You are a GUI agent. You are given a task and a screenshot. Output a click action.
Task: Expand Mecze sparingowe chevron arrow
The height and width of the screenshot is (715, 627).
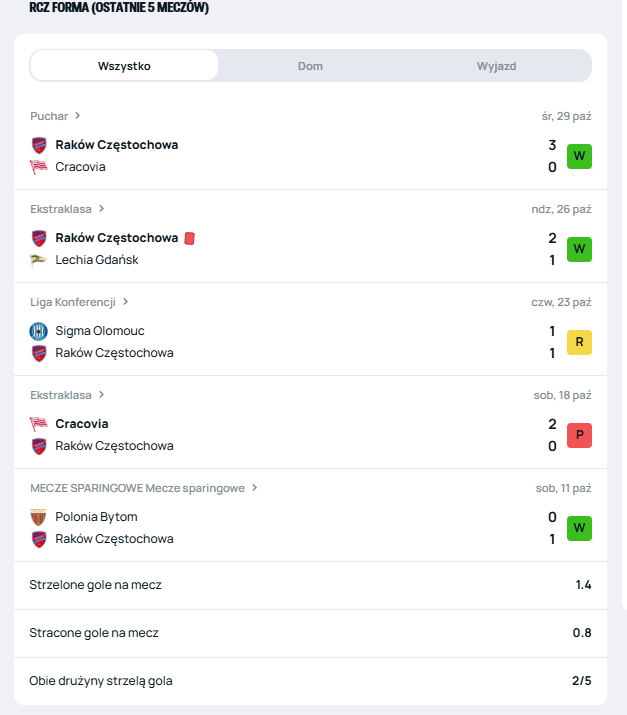click(x=255, y=488)
